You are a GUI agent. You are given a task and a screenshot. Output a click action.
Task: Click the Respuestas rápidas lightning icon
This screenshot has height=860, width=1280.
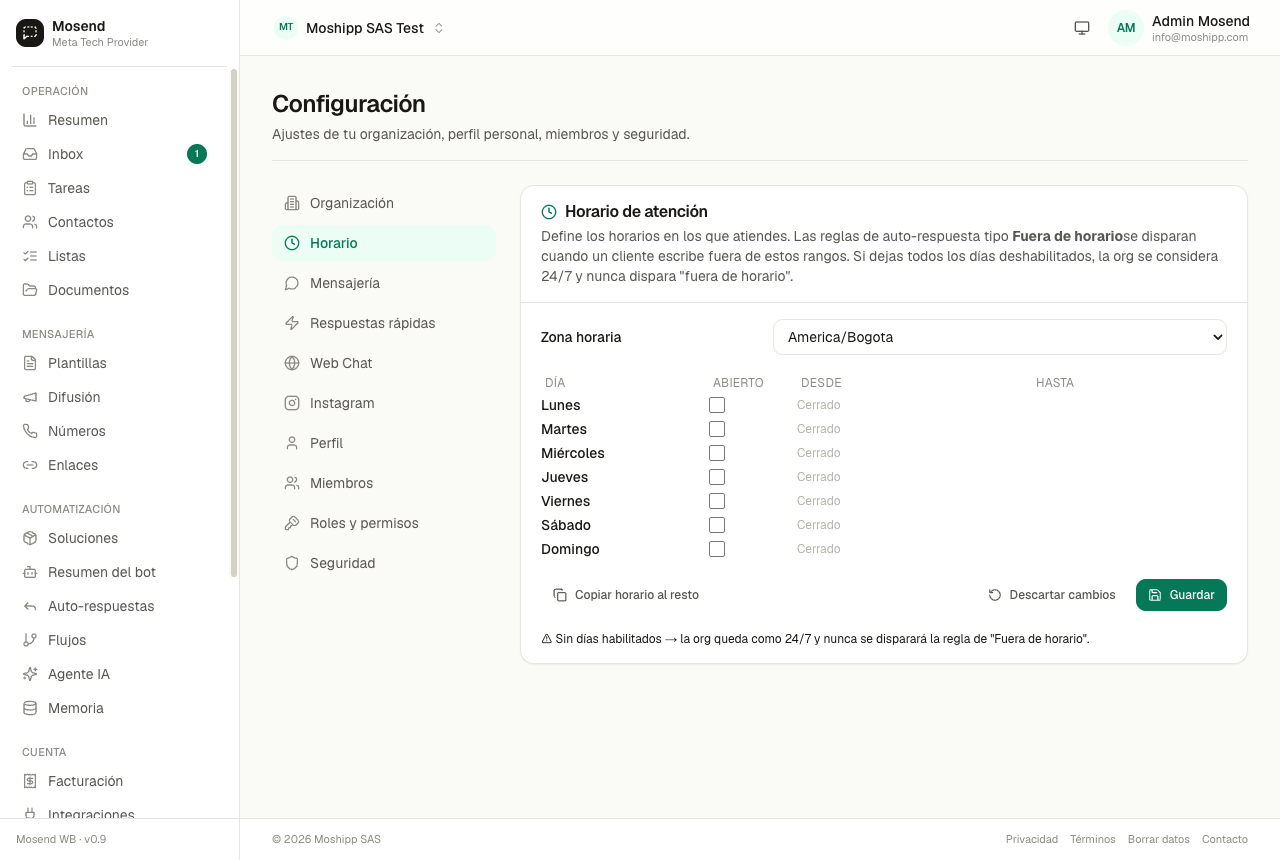pos(292,323)
